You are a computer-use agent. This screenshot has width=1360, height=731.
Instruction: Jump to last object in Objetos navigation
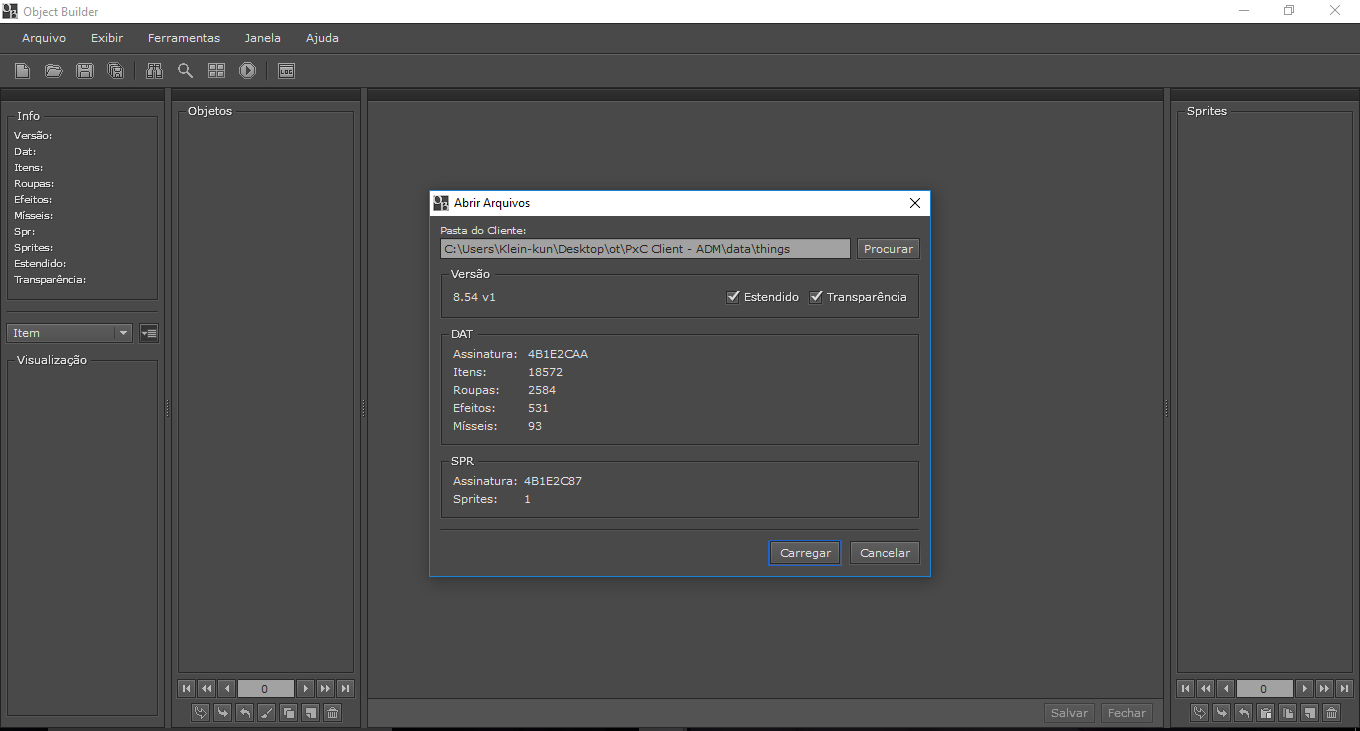(345, 688)
